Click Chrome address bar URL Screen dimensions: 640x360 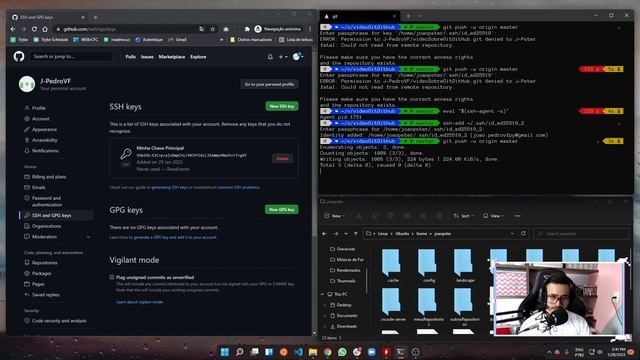tap(90, 29)
